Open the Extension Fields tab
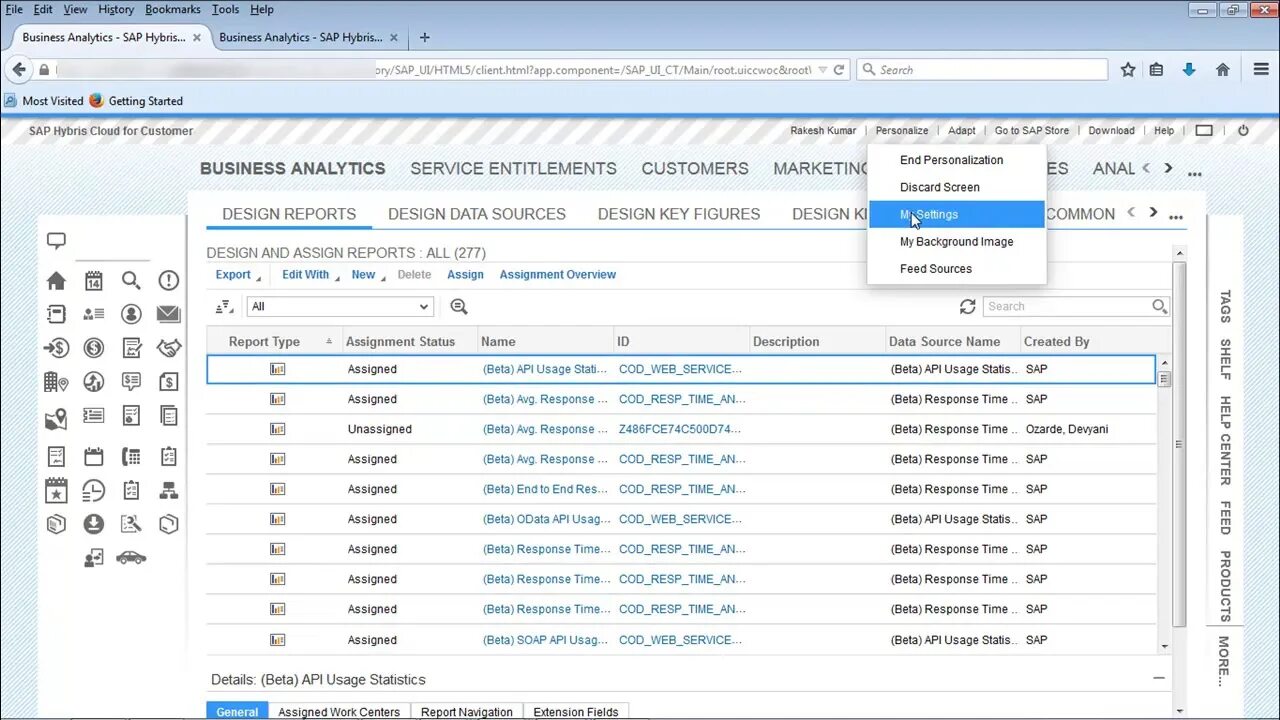The image size is (1280, 720). 576,712
